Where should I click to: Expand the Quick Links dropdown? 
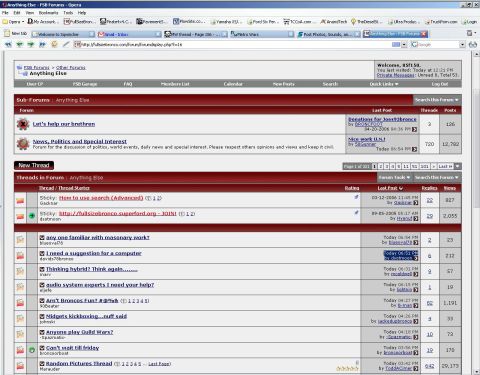384,84
